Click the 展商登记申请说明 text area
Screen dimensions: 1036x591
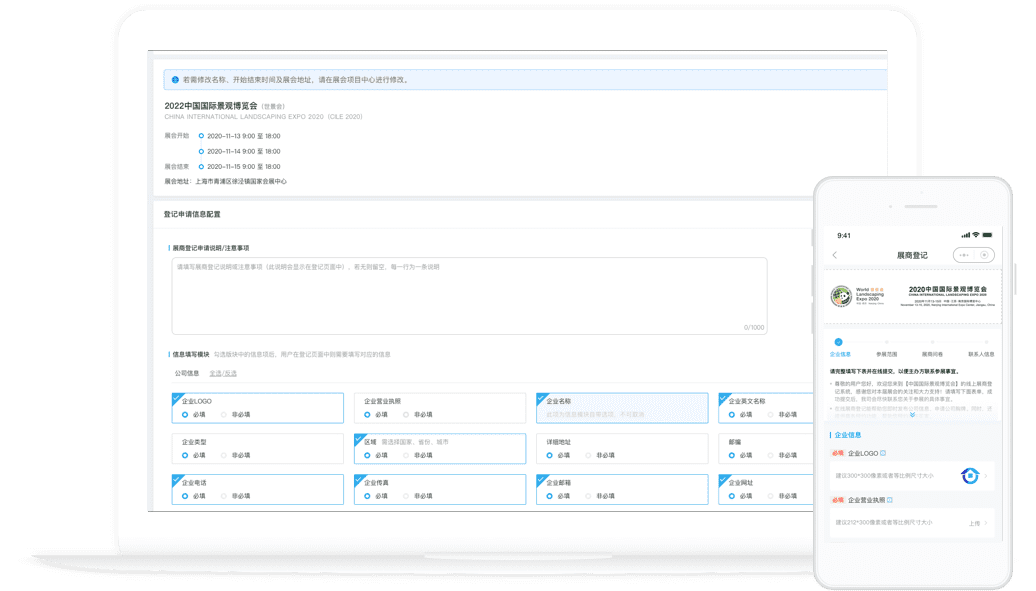click(469, 295)
